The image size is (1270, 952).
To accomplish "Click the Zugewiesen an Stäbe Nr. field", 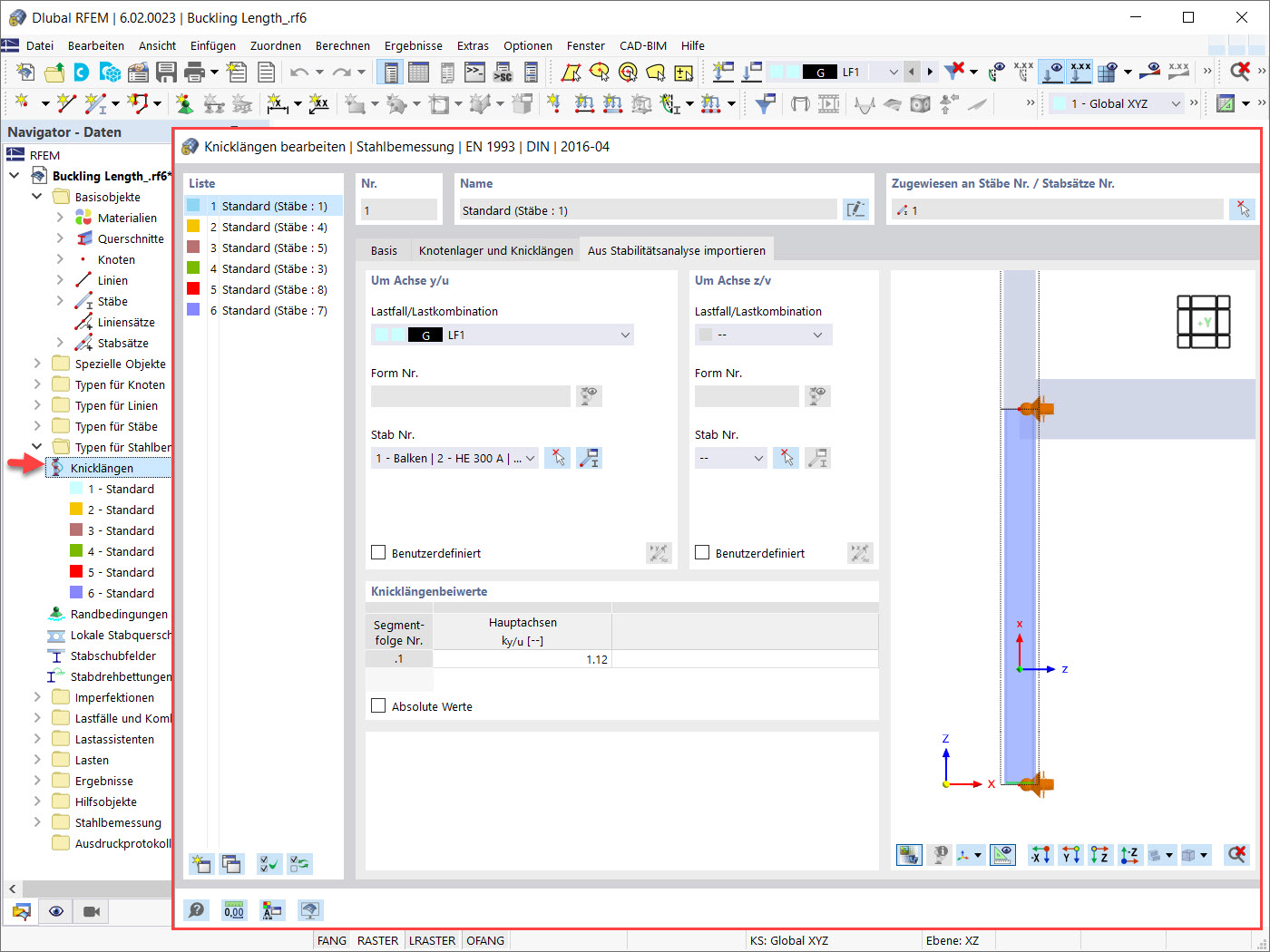I will pos(1057,210).
